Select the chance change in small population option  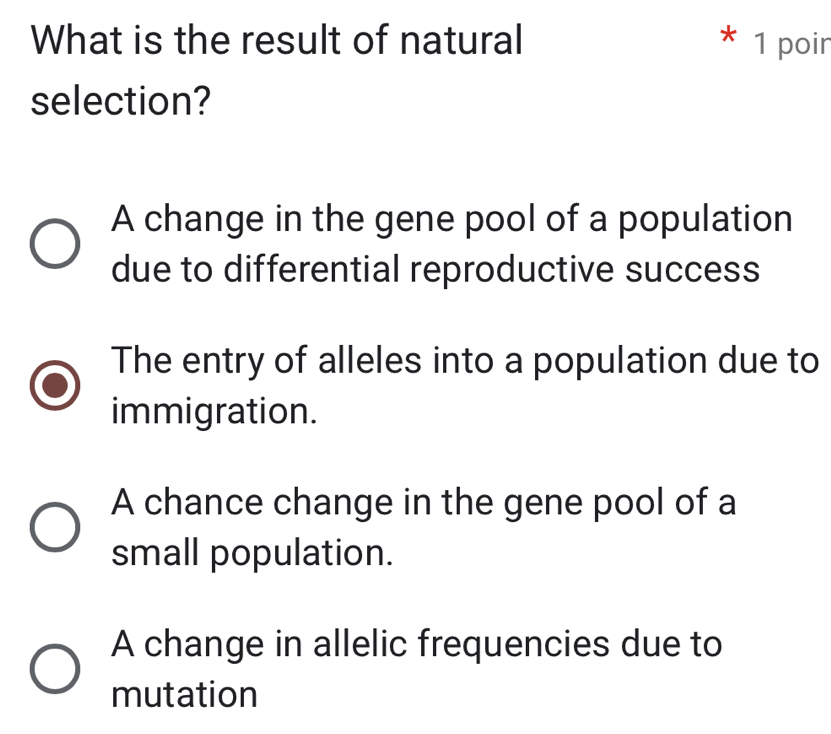57,528
